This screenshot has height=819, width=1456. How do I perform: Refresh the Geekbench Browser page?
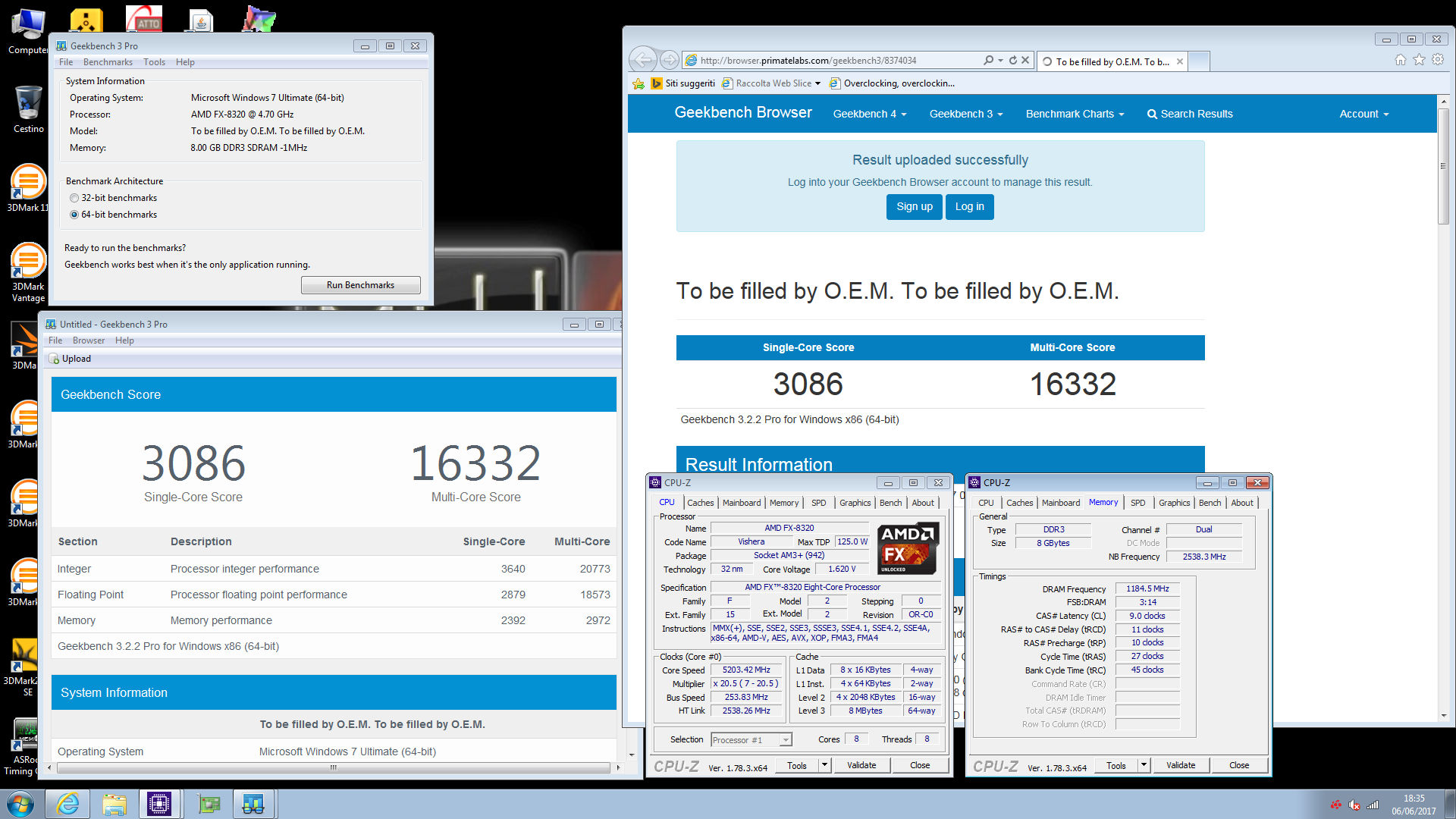(x=1012, y=61)
